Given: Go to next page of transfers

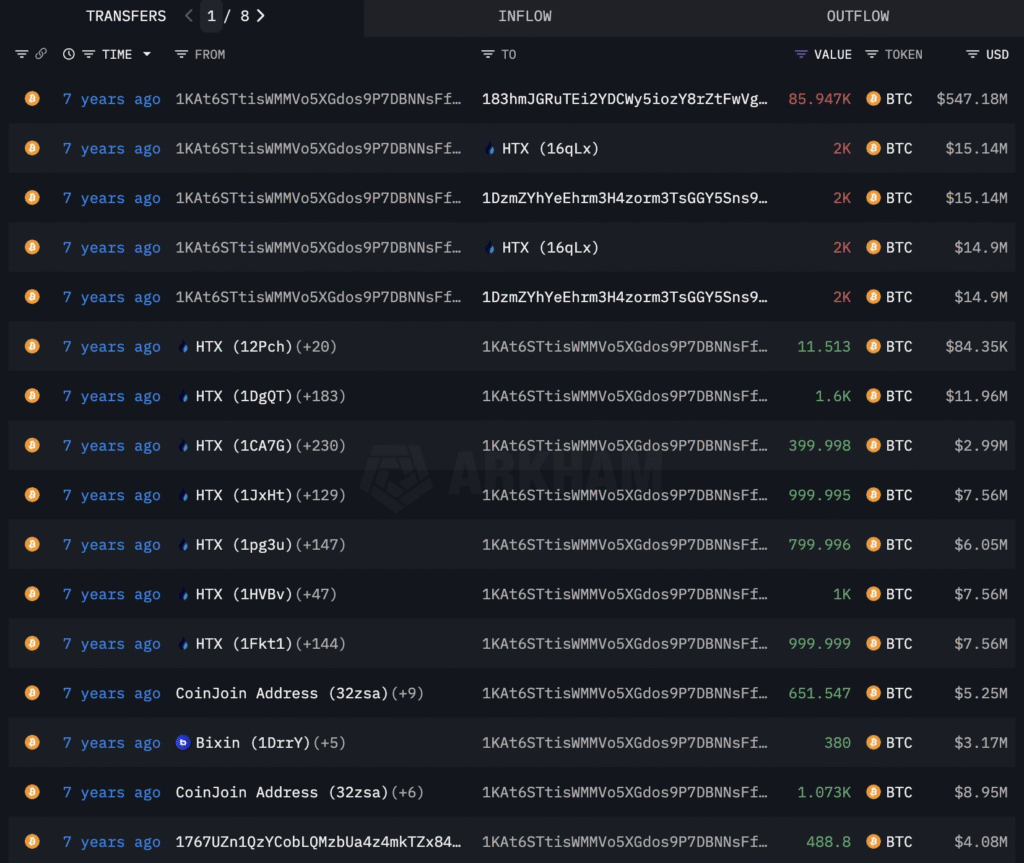Looking at the screenshot, I should (261, 16).
